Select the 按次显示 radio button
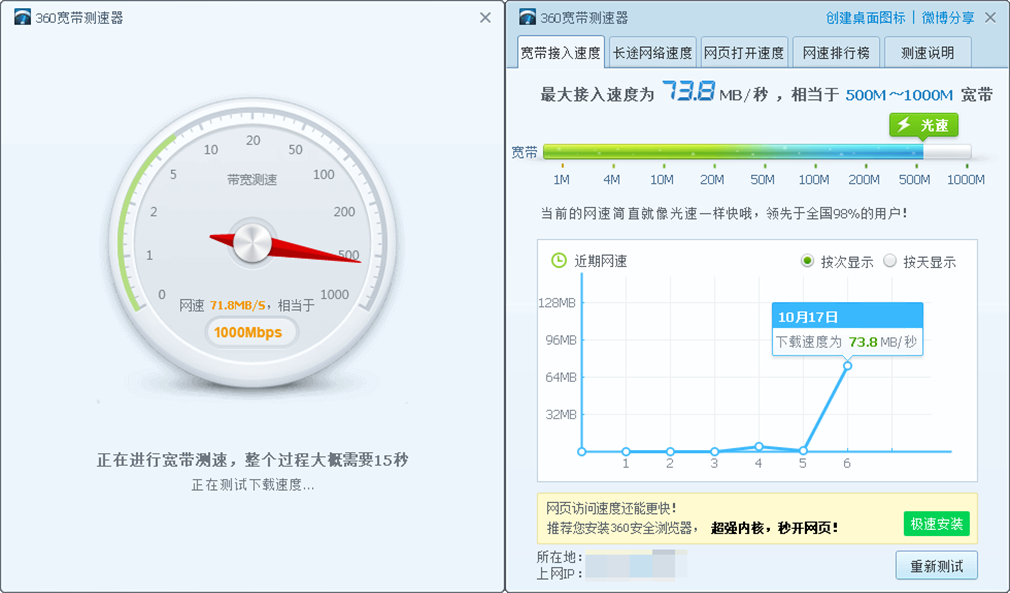 pyautogui.click(x=807, y=261)
